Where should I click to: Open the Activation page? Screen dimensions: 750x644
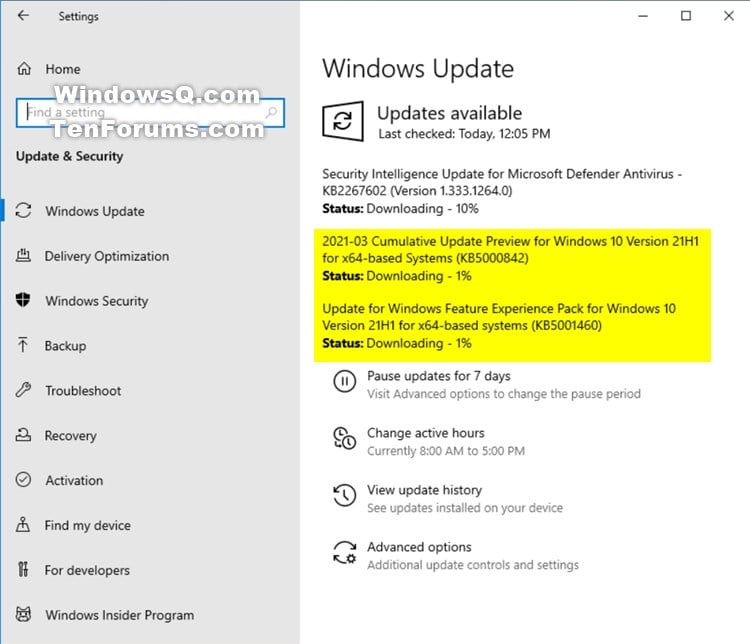click(x=74, y=480)
